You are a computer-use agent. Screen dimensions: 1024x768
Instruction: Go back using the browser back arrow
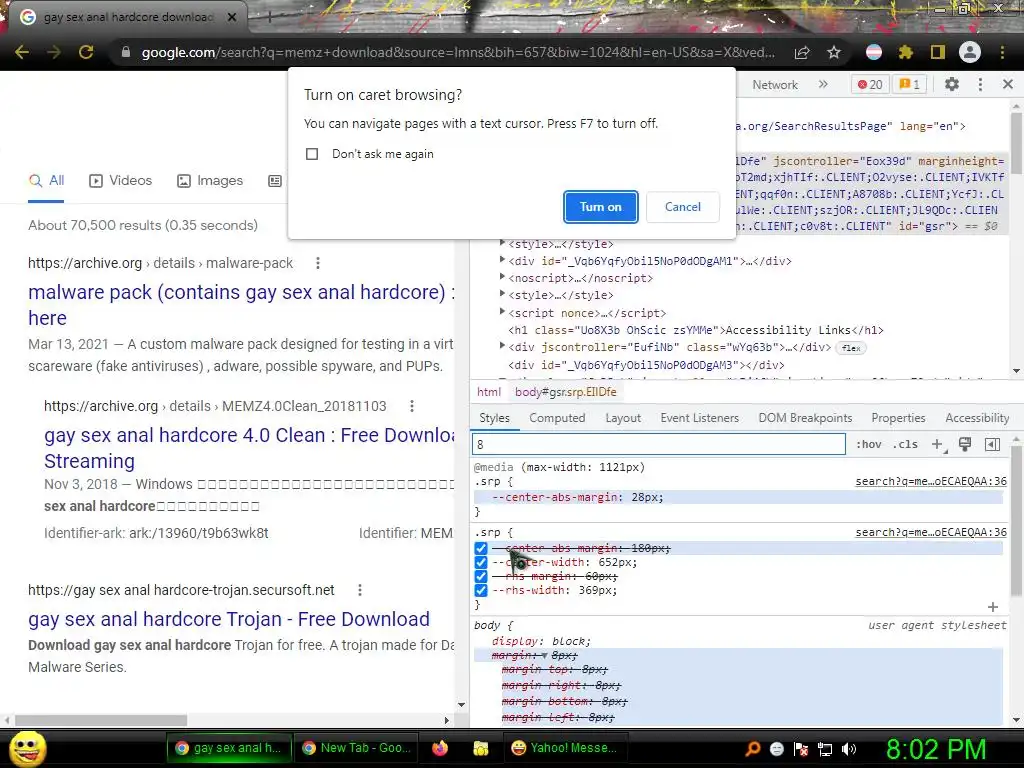click(x=22, y=52)
